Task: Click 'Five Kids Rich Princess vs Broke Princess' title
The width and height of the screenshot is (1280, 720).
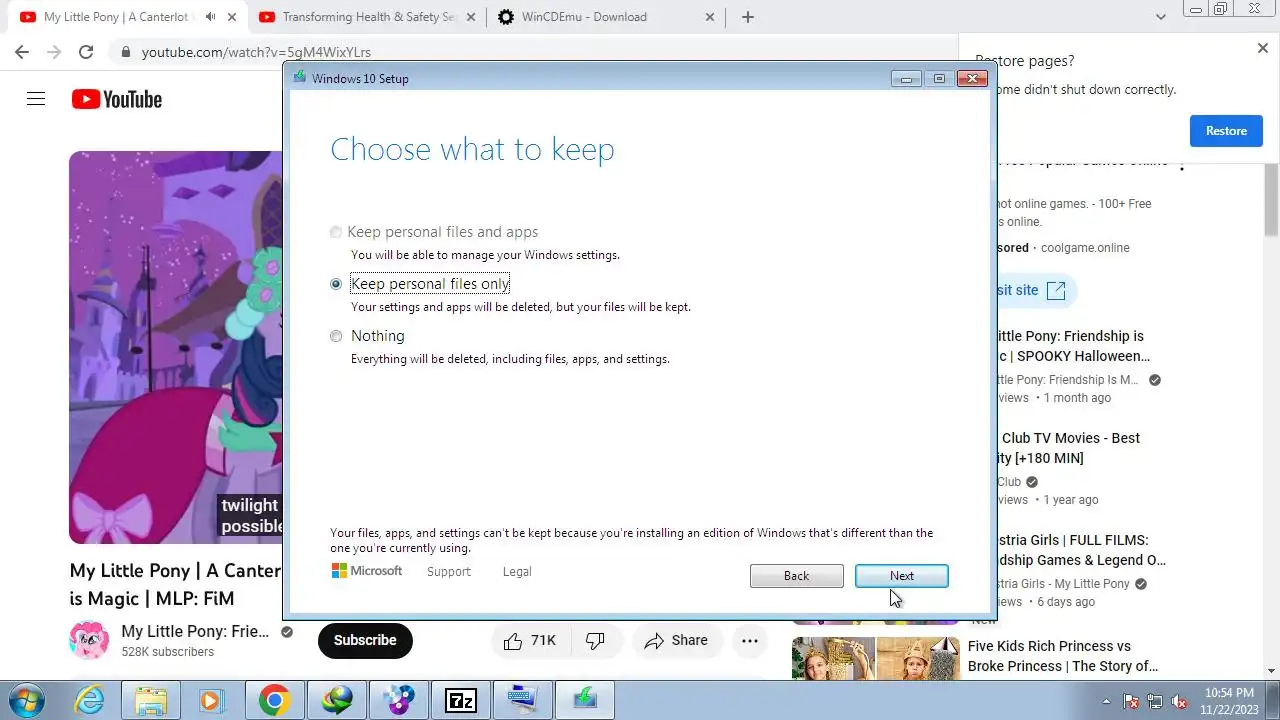Action: click(1063, 656)
